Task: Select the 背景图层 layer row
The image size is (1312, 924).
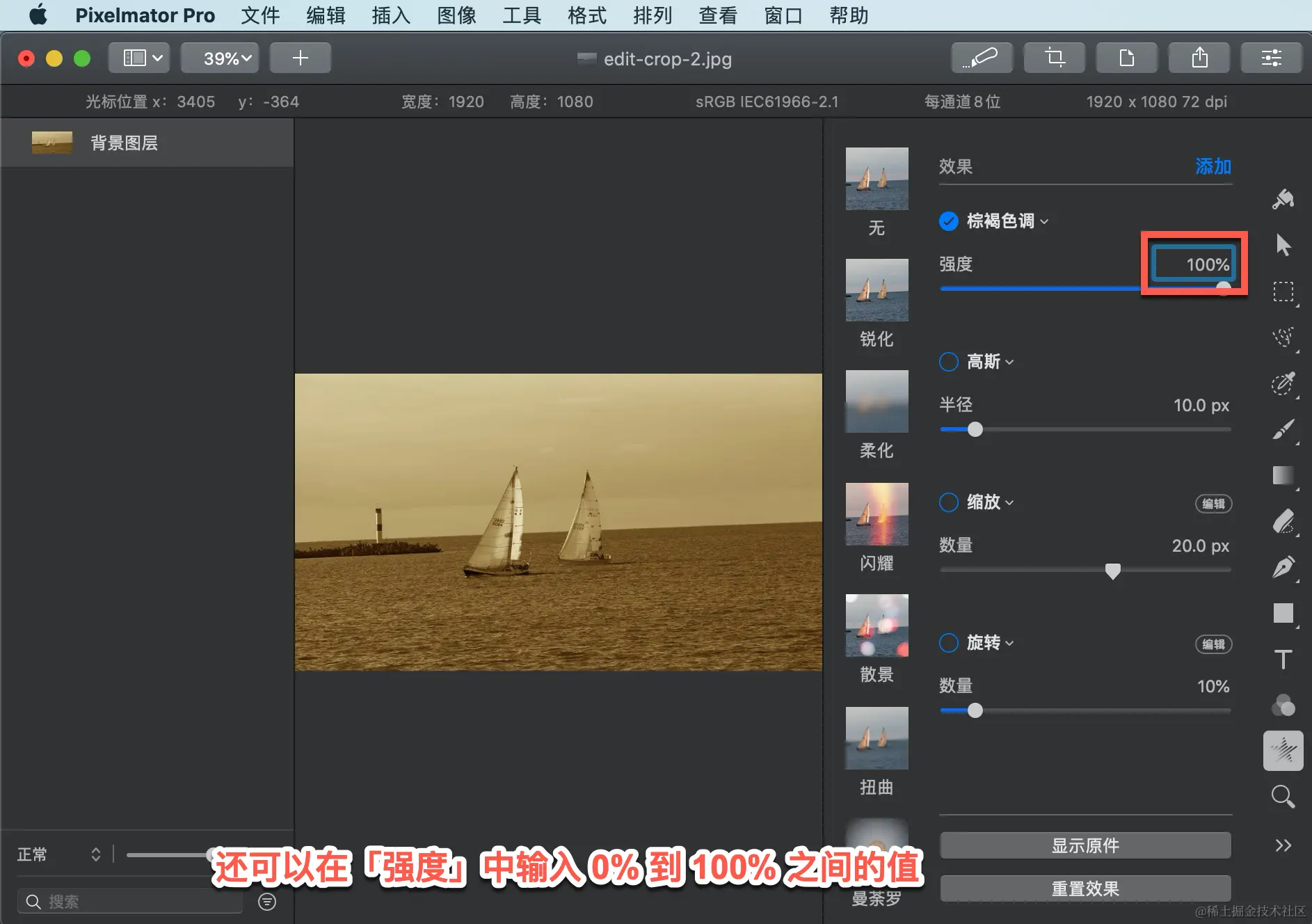Action: (x=147, y=143)
